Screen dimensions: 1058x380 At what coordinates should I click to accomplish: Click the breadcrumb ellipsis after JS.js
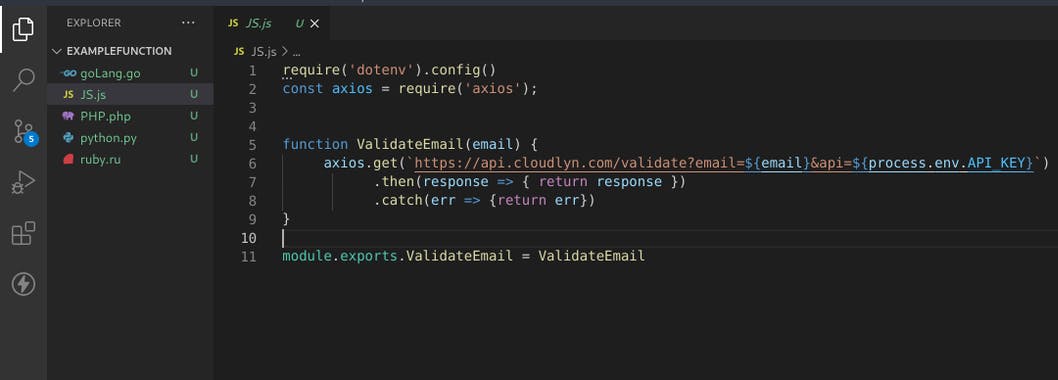(x=296, y=52)
